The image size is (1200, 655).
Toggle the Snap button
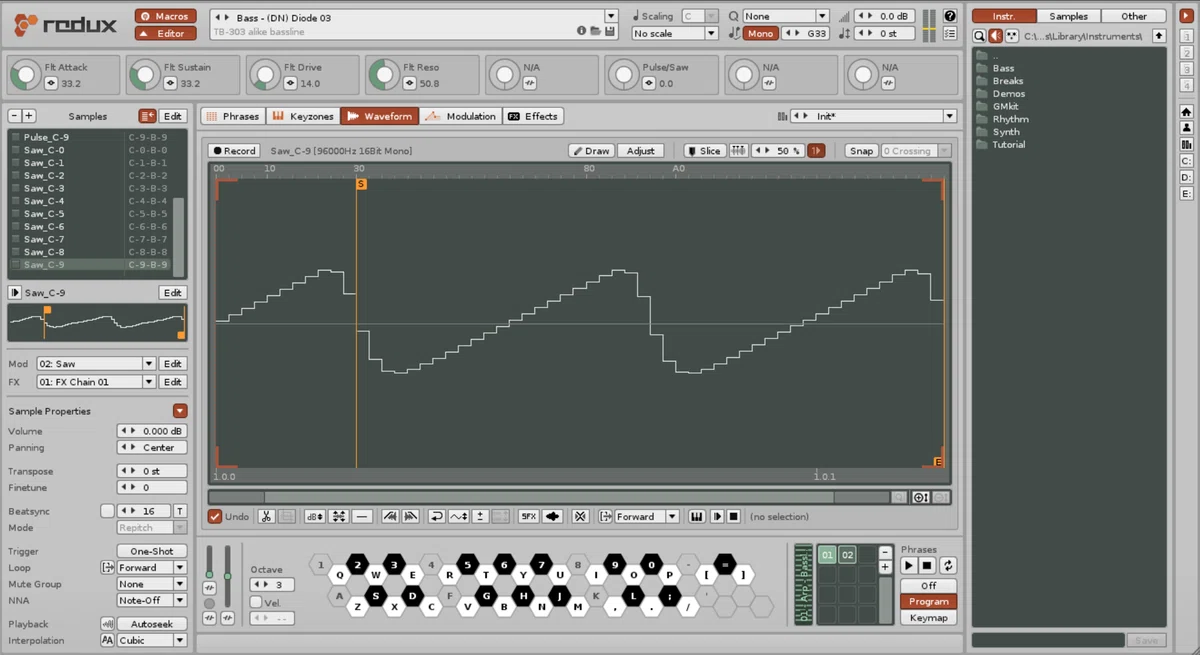pyautogui.click(x=861, y=151)
